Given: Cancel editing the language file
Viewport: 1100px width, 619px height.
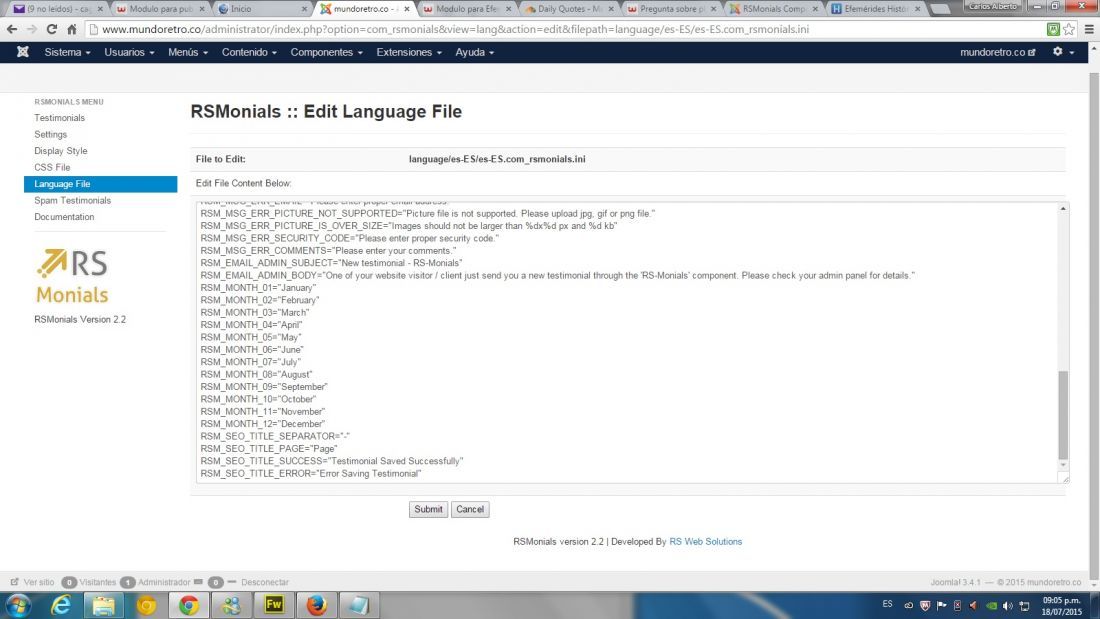Looking at the screenshot, I should pyautogui.click(x=469, y=510).
